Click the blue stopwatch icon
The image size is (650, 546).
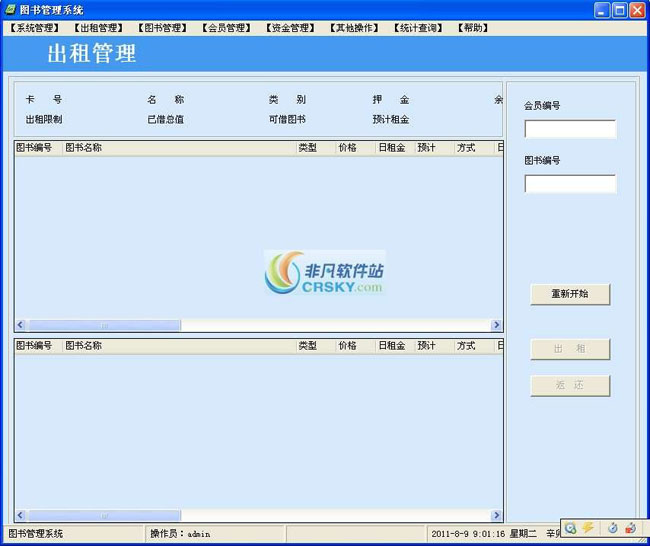pos(612,528)
